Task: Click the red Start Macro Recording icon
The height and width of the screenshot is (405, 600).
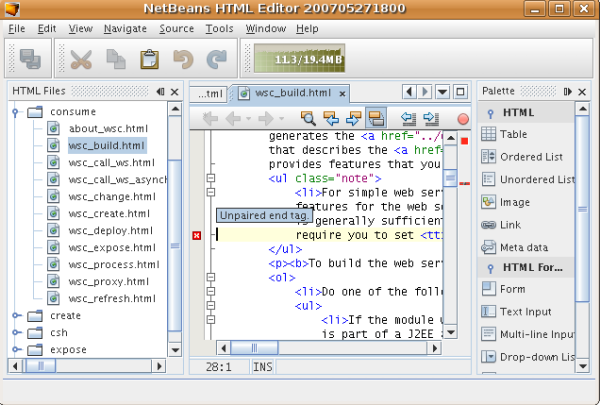Action: (463, 118)
